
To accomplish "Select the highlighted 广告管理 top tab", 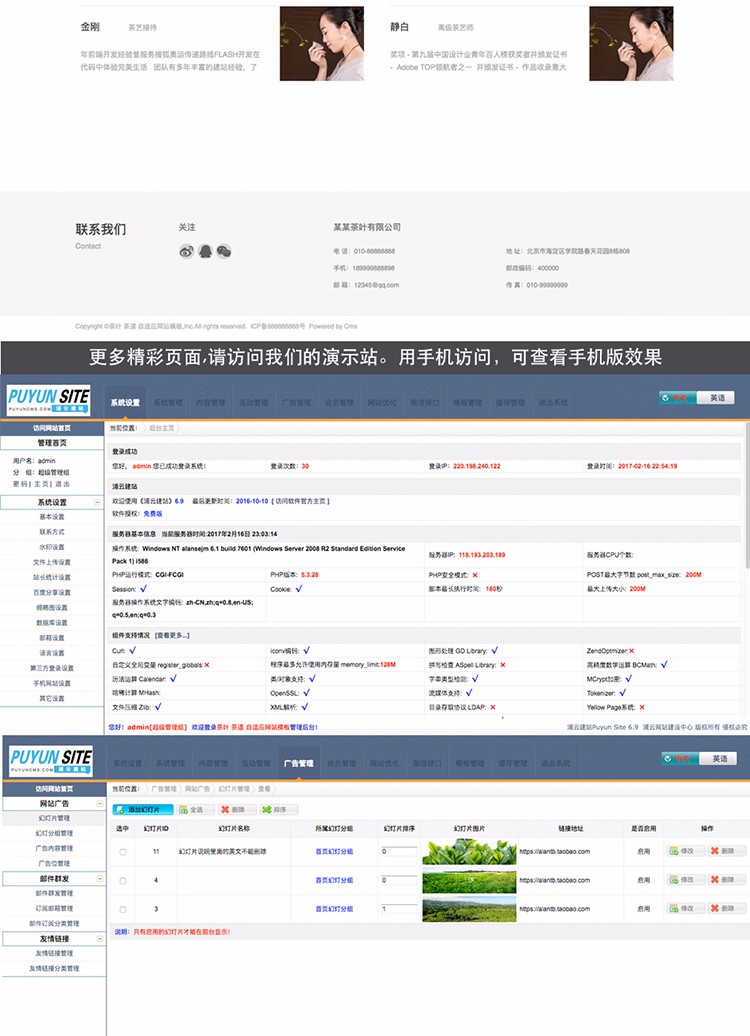I will point(299,764).
